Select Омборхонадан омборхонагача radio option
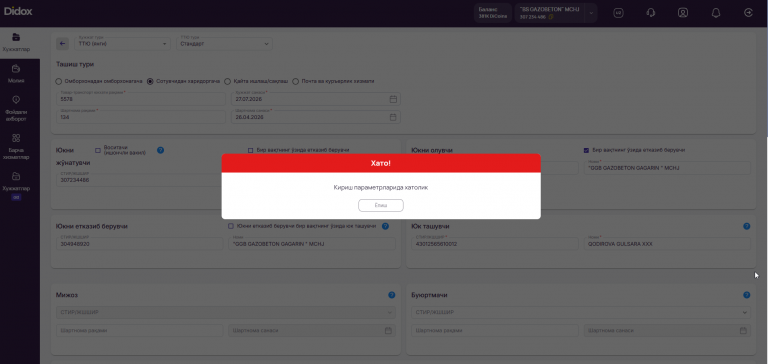 click(59, 81)
